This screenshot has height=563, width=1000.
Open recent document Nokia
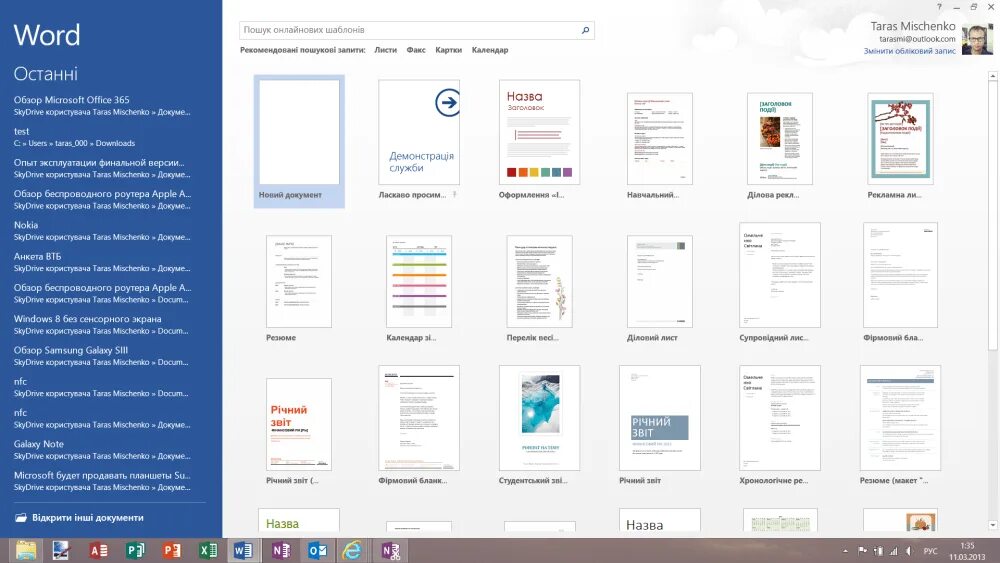(x=103, y=230)
